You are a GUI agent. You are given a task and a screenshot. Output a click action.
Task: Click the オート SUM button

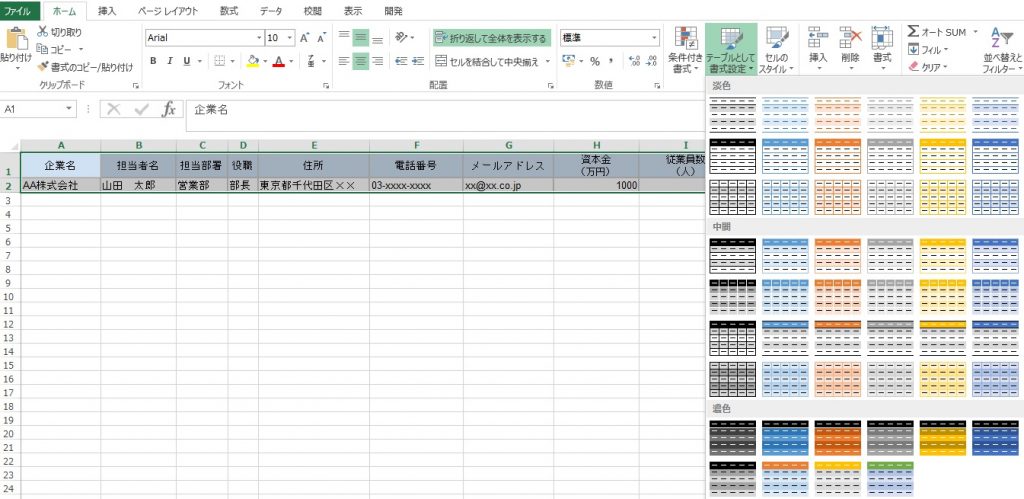coord(935,32)
